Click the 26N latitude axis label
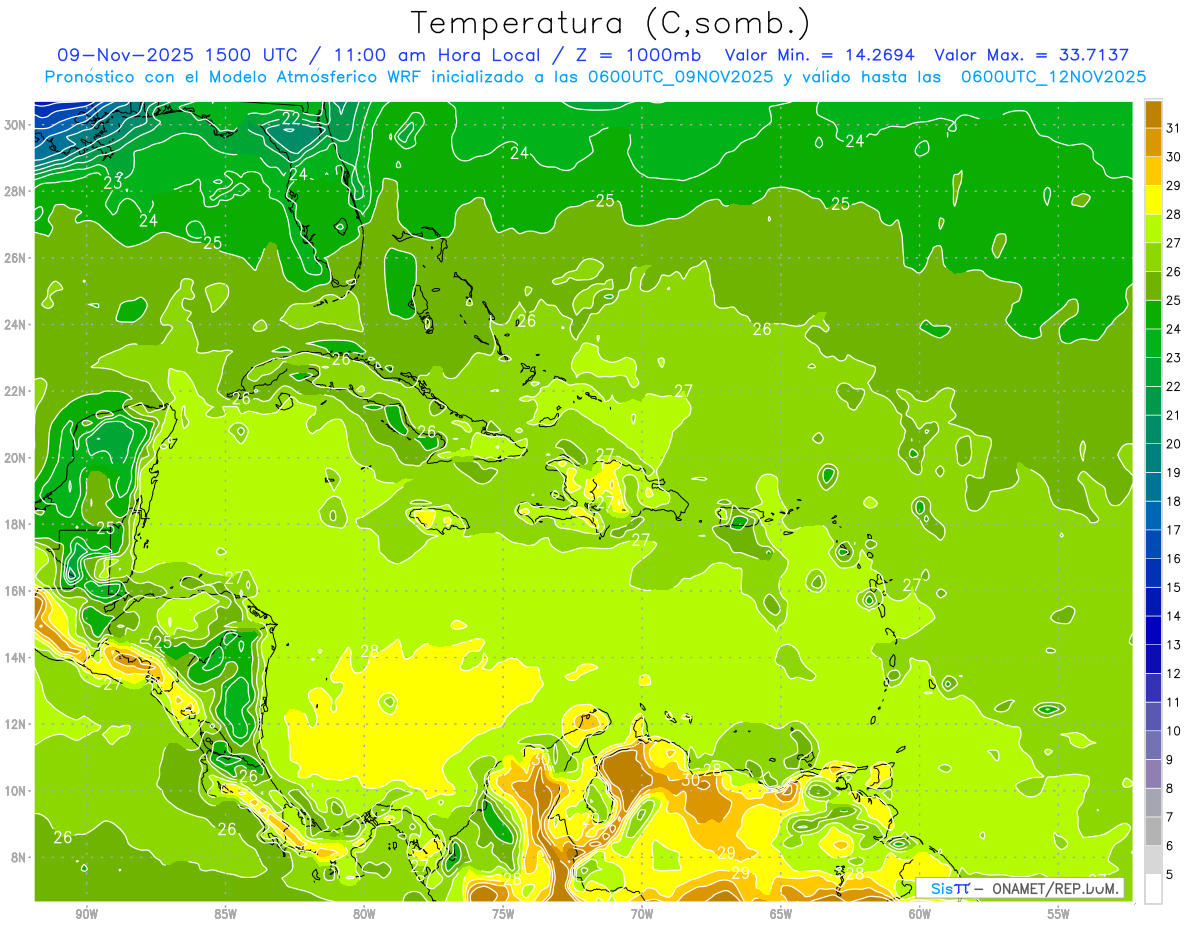The width and height of the screenshot is (1200, 927). pos(16,258)
